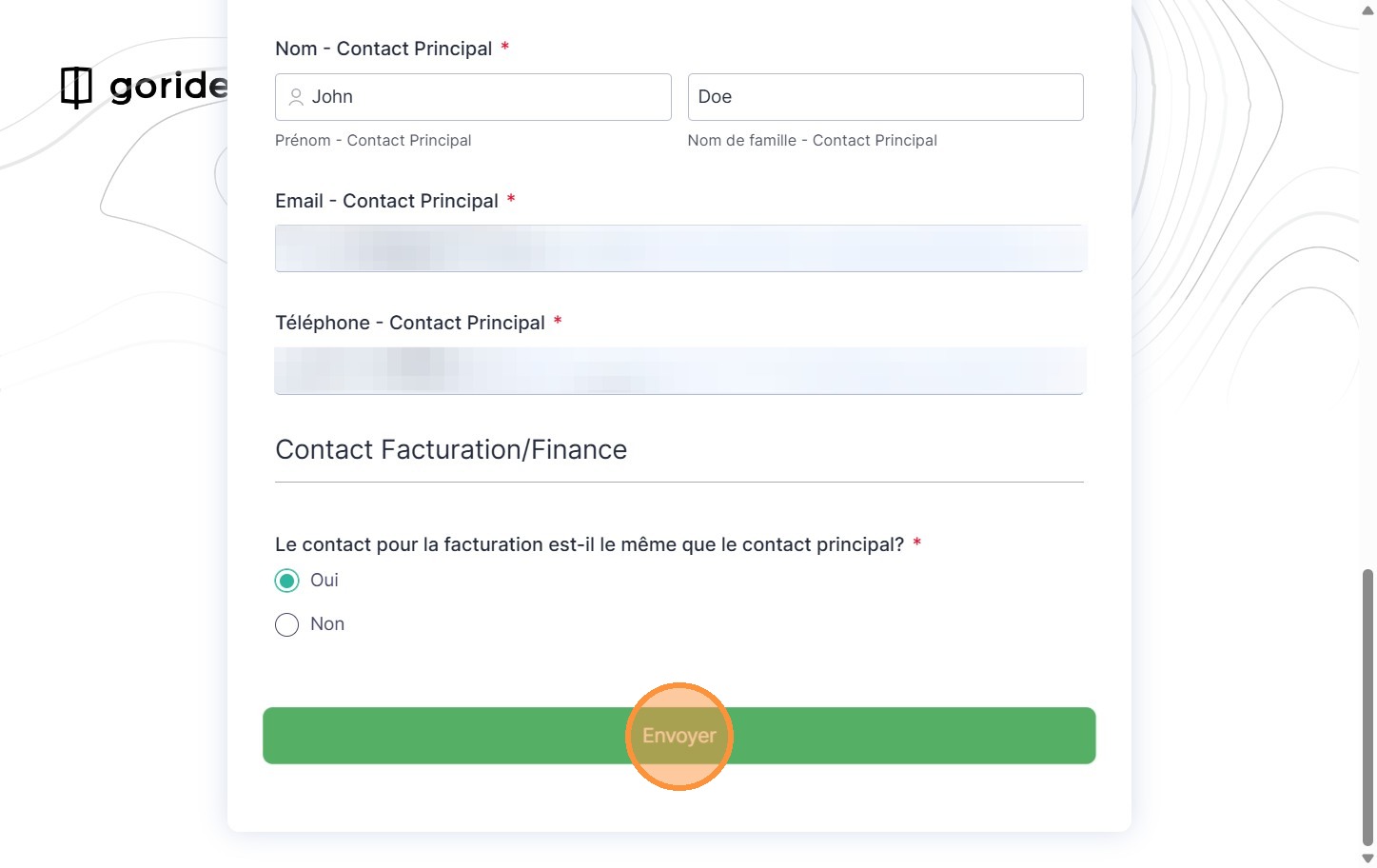Click the Email - Contact Principal label
Viewport: 1377px width, 868px height.
click(386, 201)
